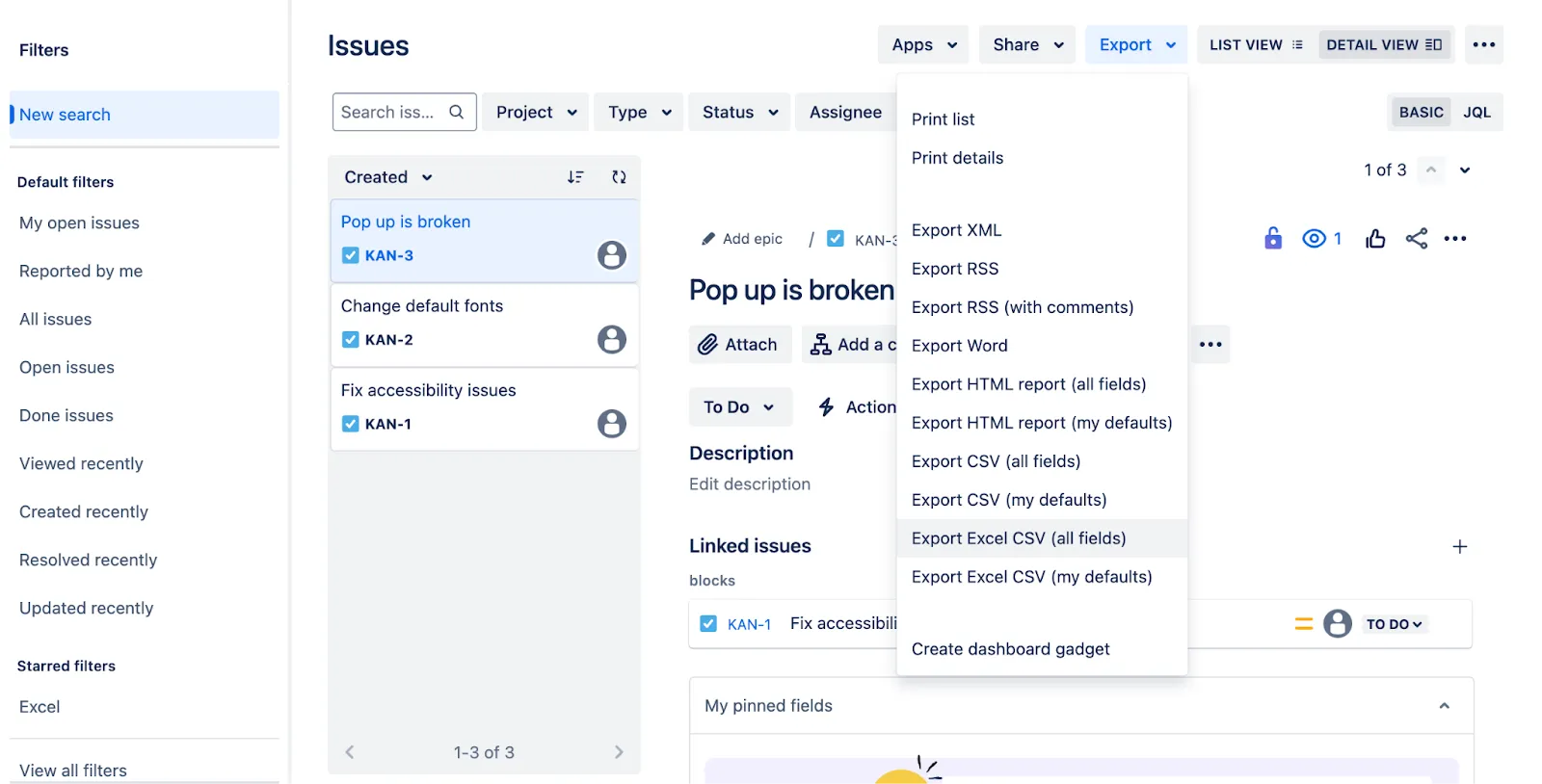
Task: Click View all filters link
Action: (x=73, y=771)
